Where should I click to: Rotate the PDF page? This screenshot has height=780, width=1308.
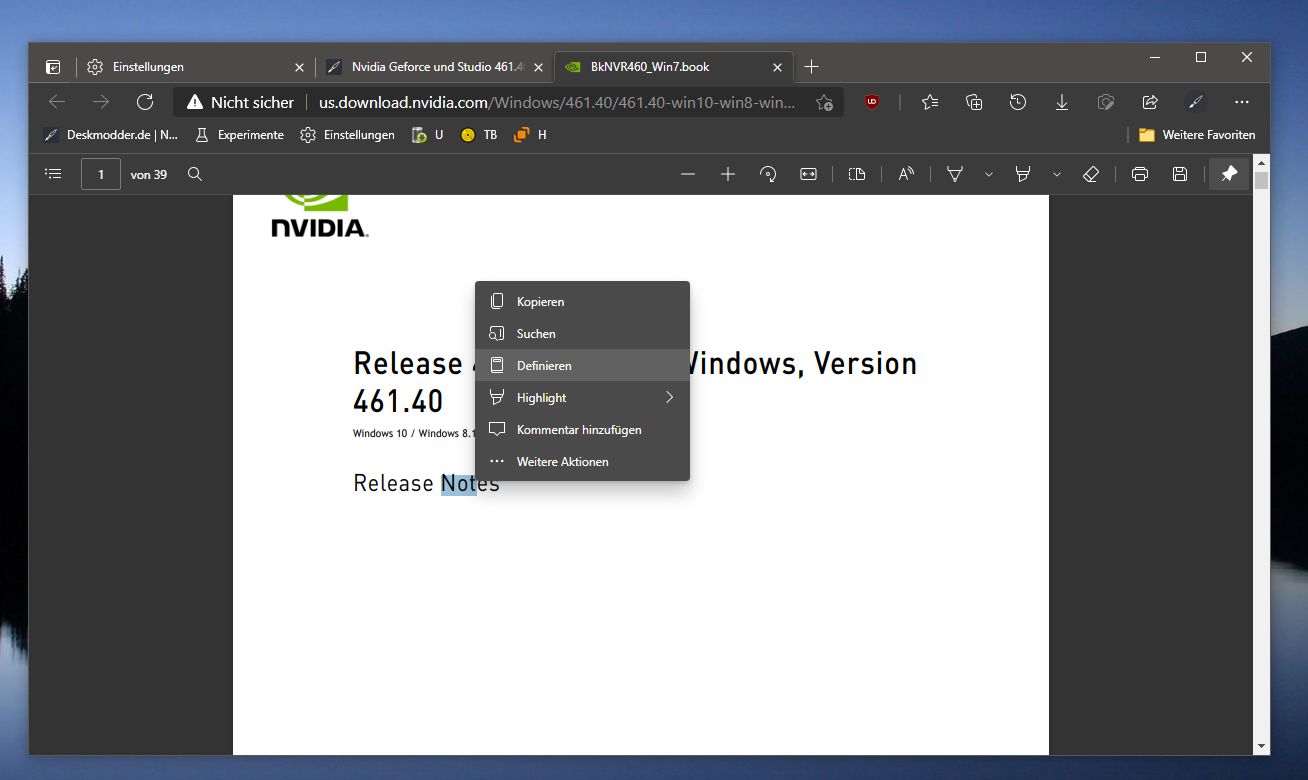[768, 174]
